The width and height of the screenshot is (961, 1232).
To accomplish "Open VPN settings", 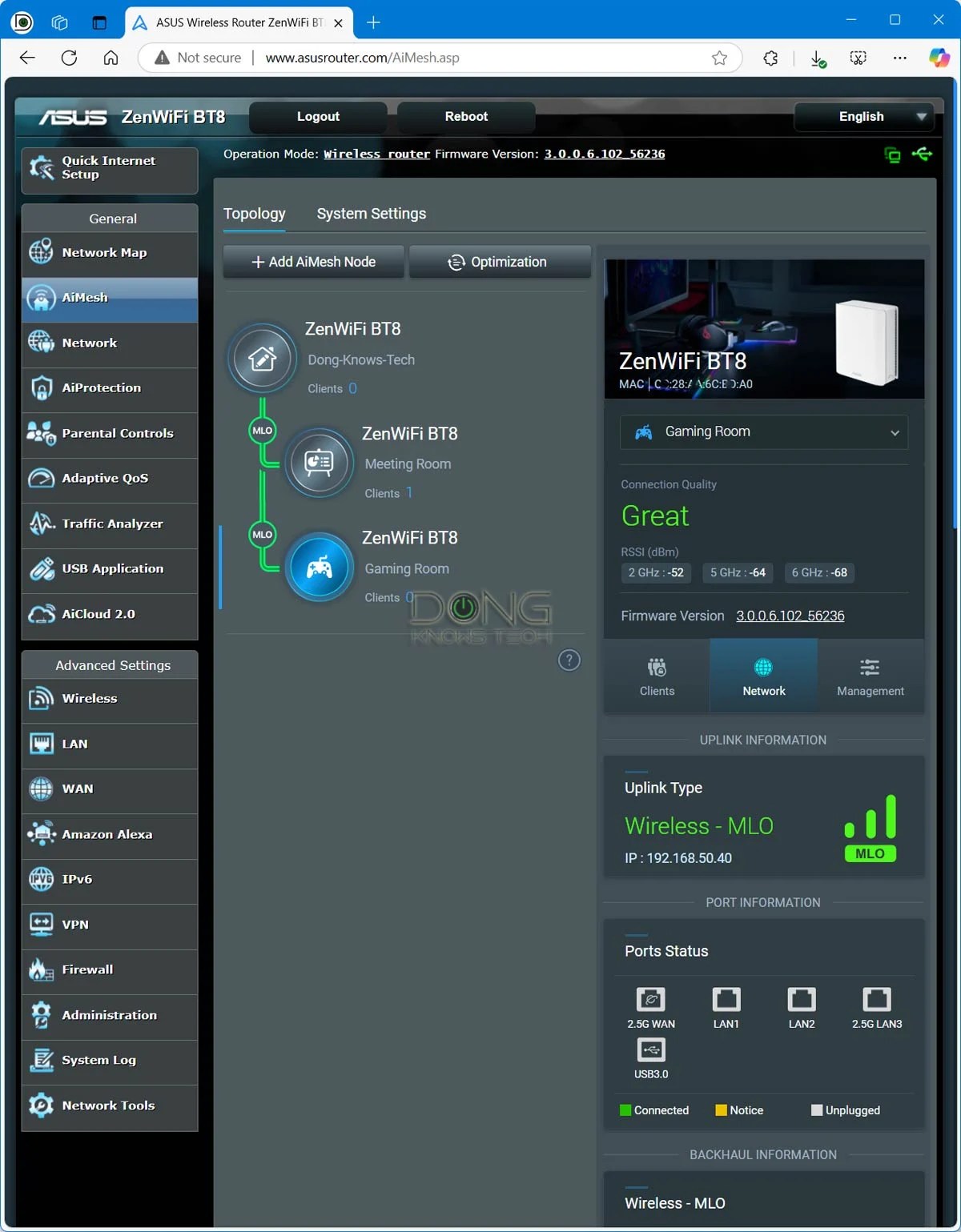I will (110, 926).
